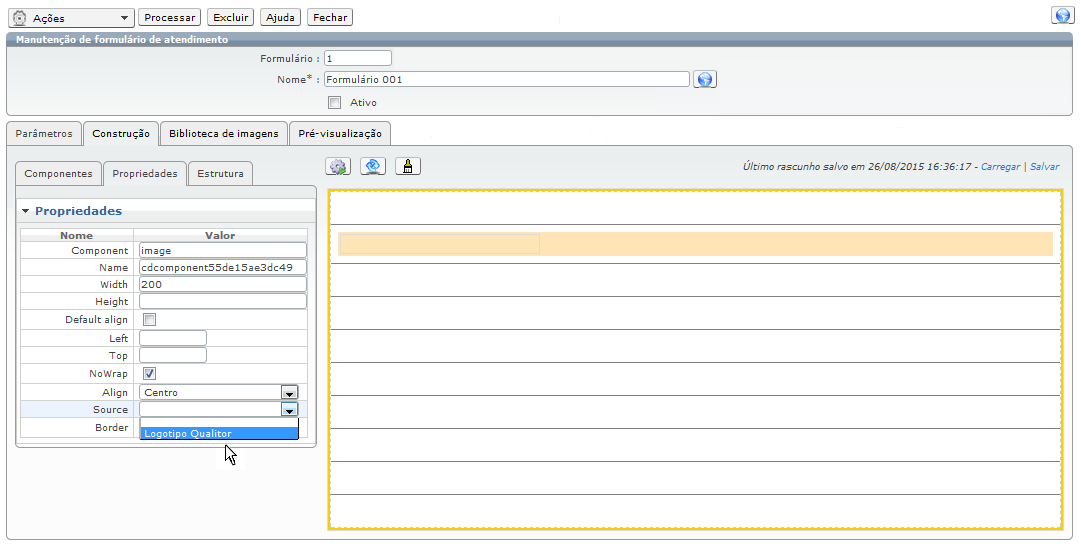This screenshot has height=549, width=1081.
Task: Click into the Height value field
Action: 222,302
